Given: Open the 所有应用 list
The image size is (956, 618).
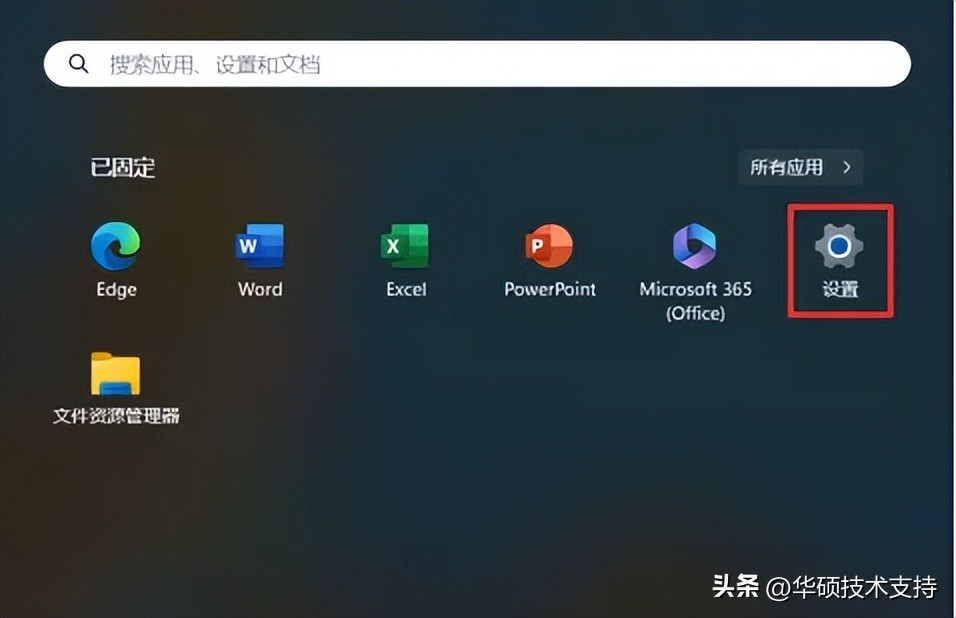Looking at the screenshot, I should coord(787,167).
